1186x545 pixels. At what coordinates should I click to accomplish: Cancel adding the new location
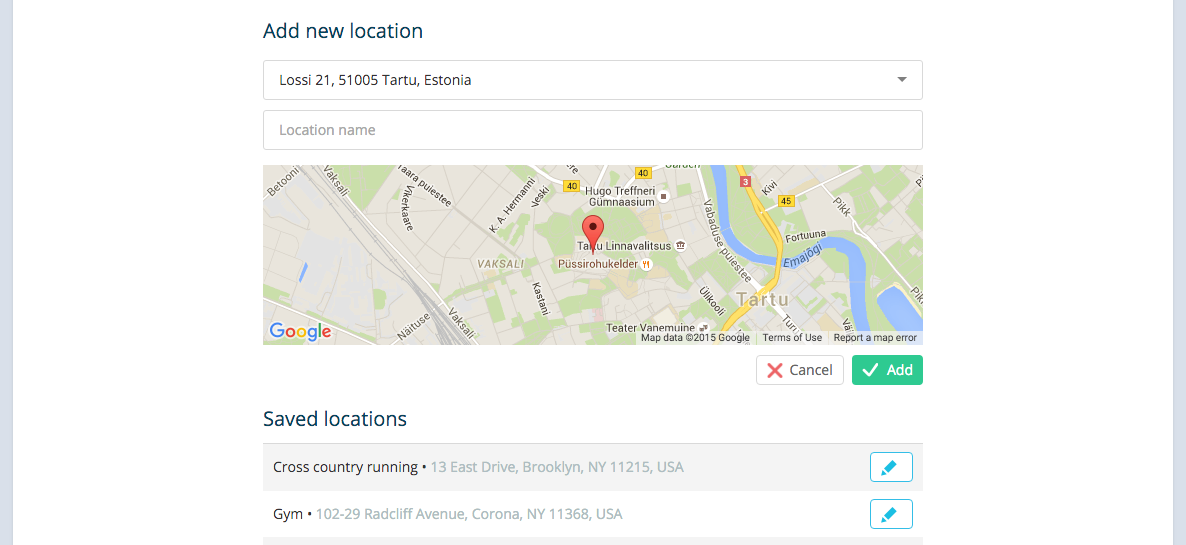799,370
